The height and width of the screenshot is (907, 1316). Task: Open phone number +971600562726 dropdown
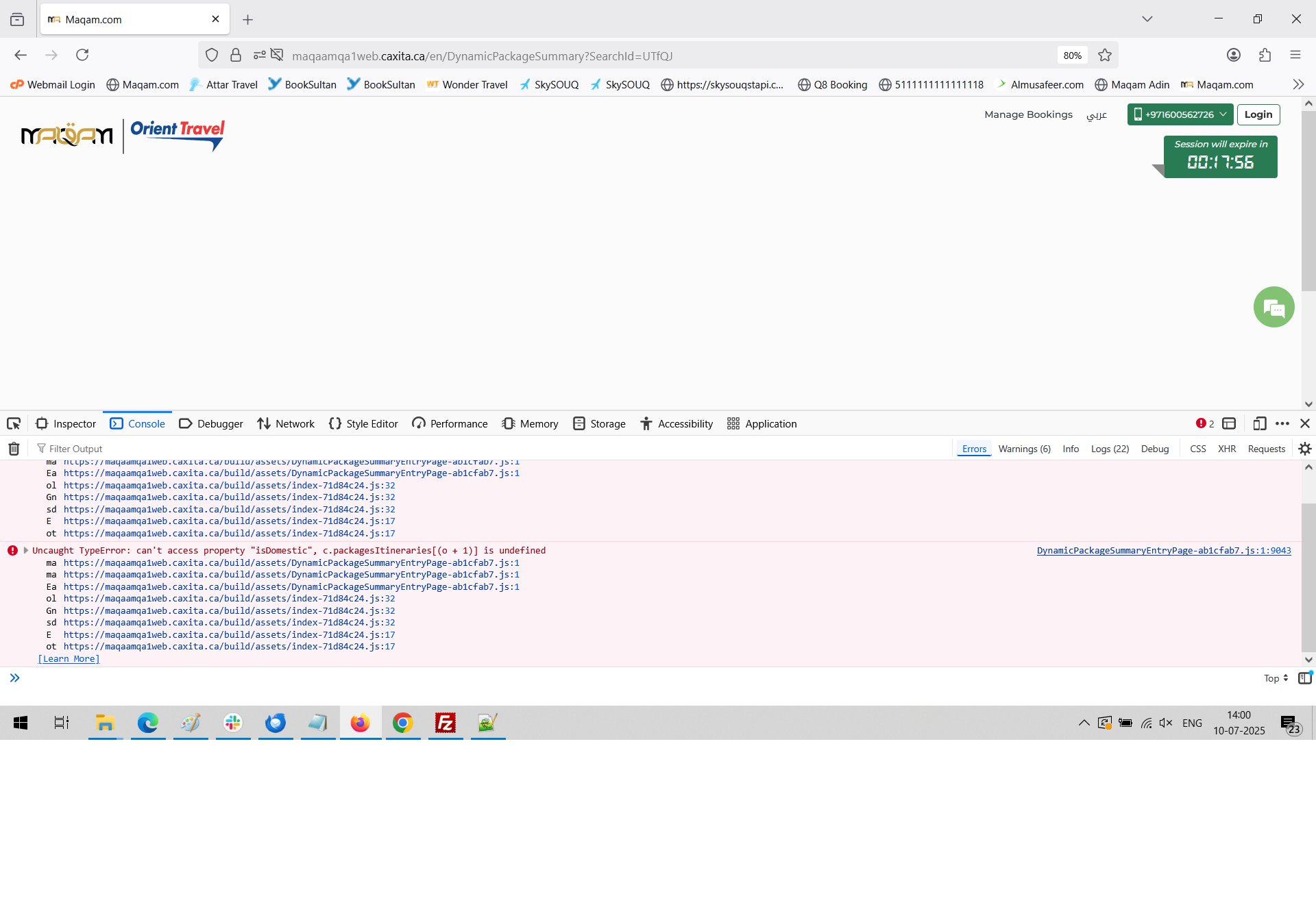tap(1180, 114)
